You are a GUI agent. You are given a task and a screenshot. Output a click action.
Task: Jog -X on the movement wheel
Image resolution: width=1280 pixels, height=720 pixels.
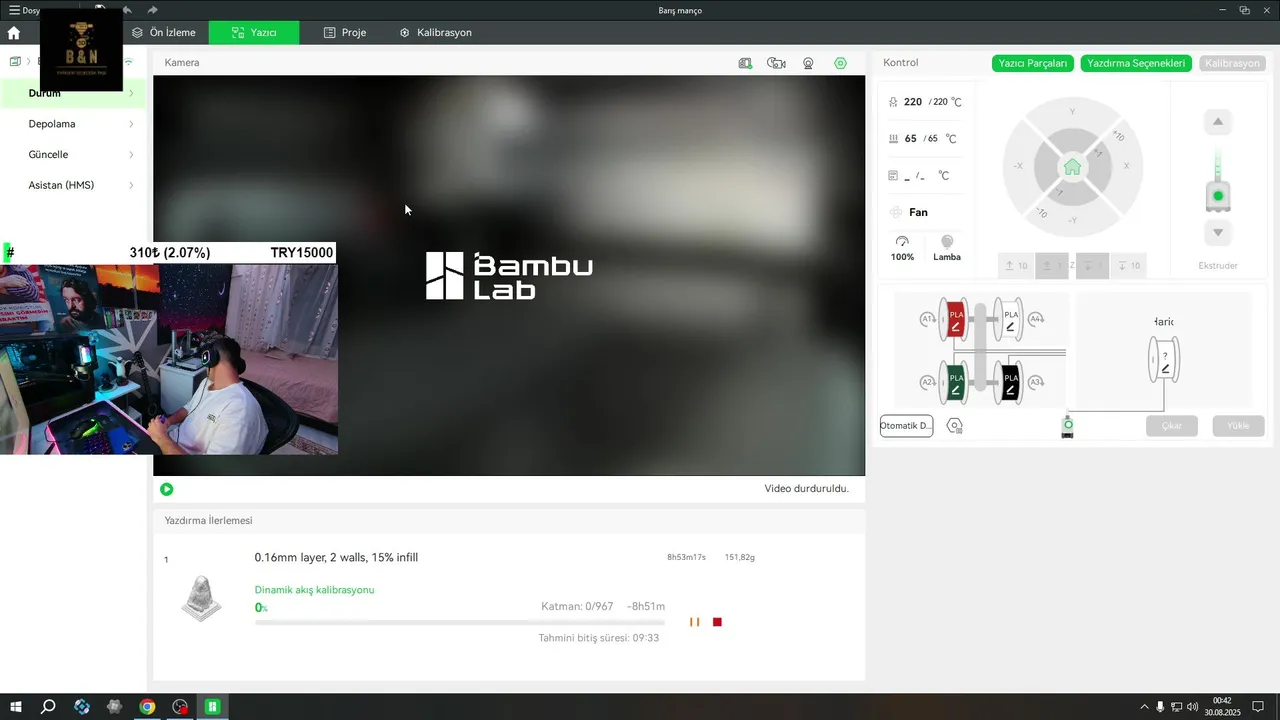point(1018,167)
